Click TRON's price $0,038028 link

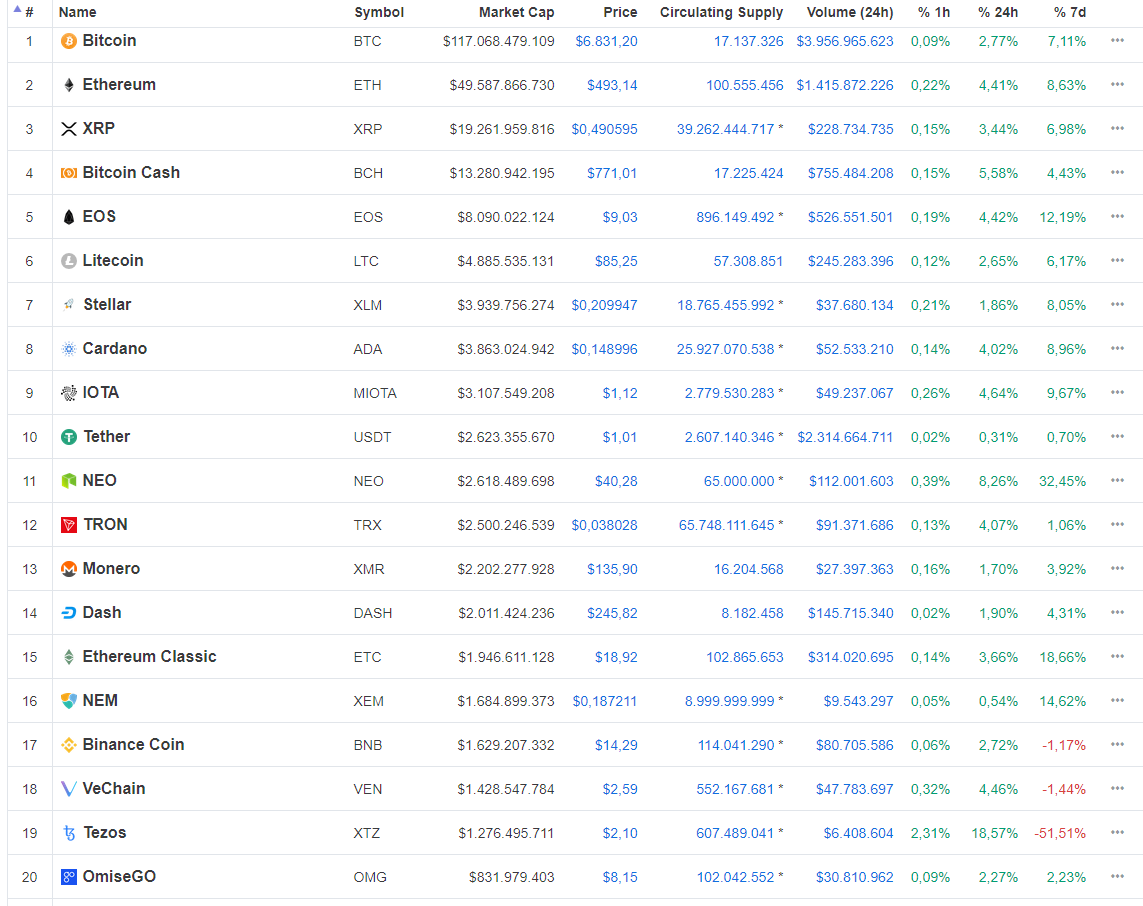[x=604, y=526]
